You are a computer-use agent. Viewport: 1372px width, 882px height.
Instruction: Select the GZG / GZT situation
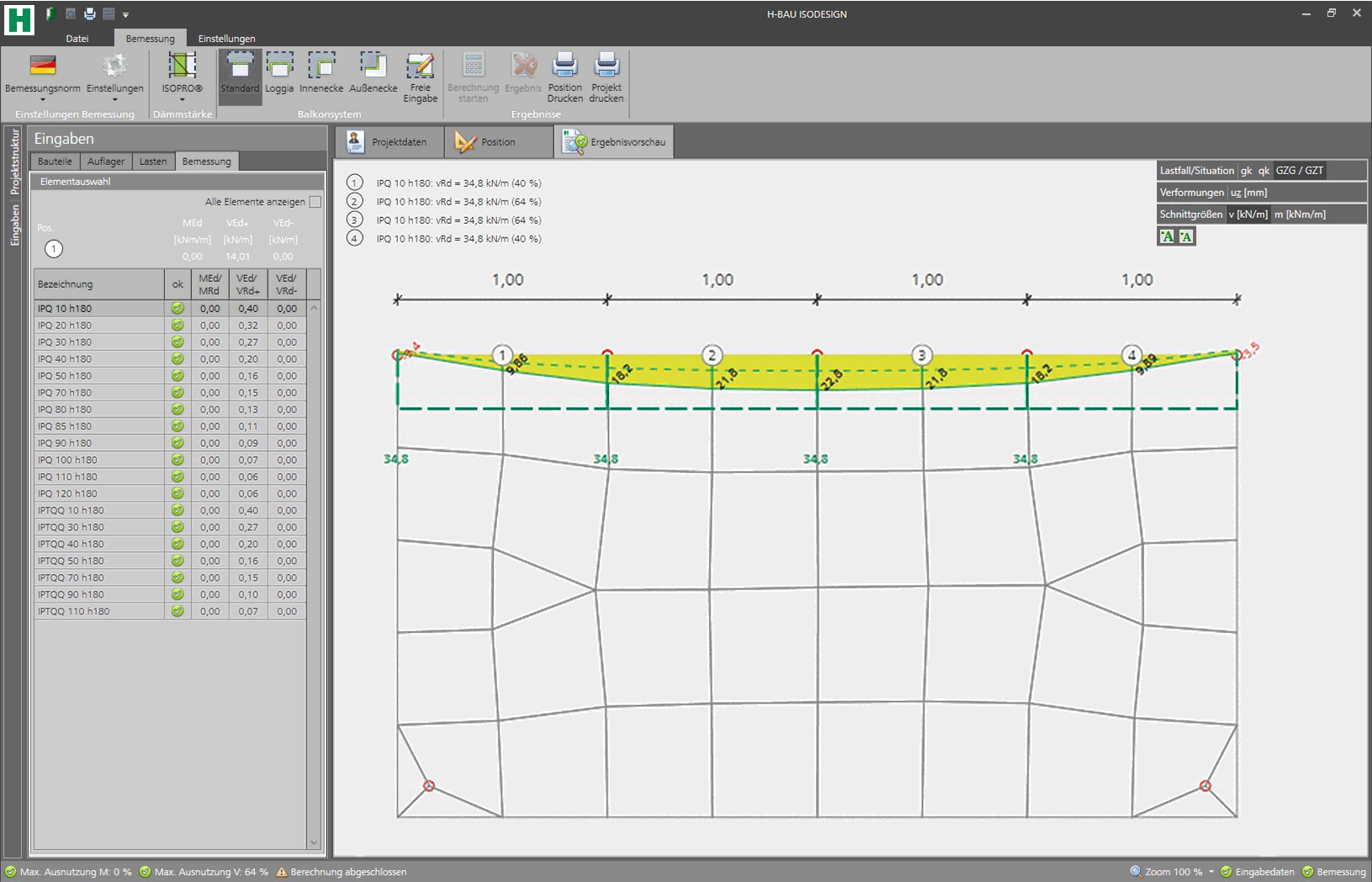point(1300,171)
